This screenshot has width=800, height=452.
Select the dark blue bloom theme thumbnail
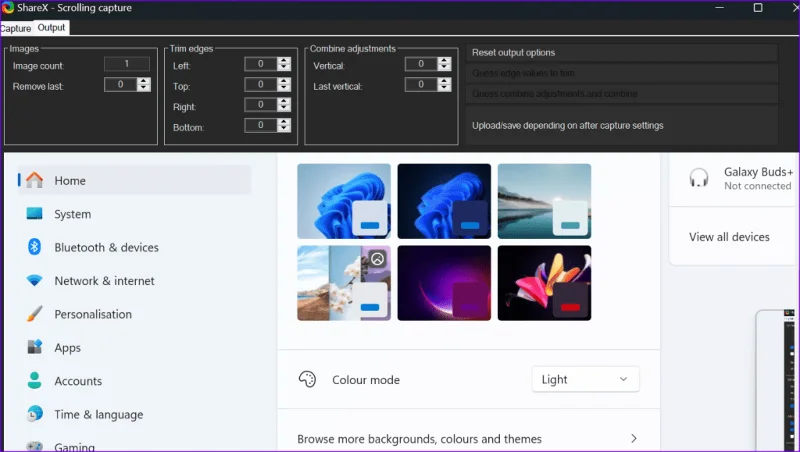tap(444, 201)
